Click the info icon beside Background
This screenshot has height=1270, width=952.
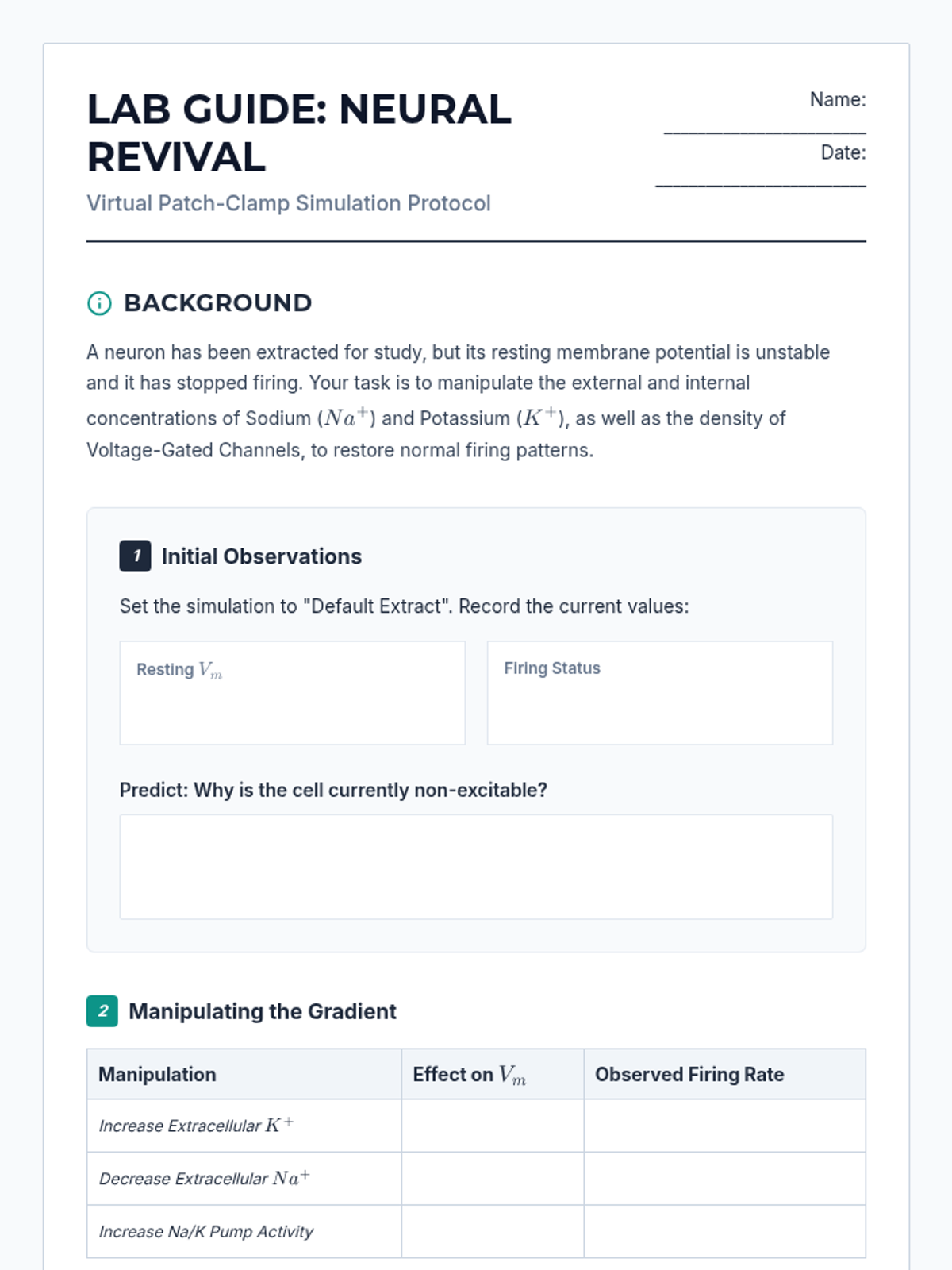point(99,303)
